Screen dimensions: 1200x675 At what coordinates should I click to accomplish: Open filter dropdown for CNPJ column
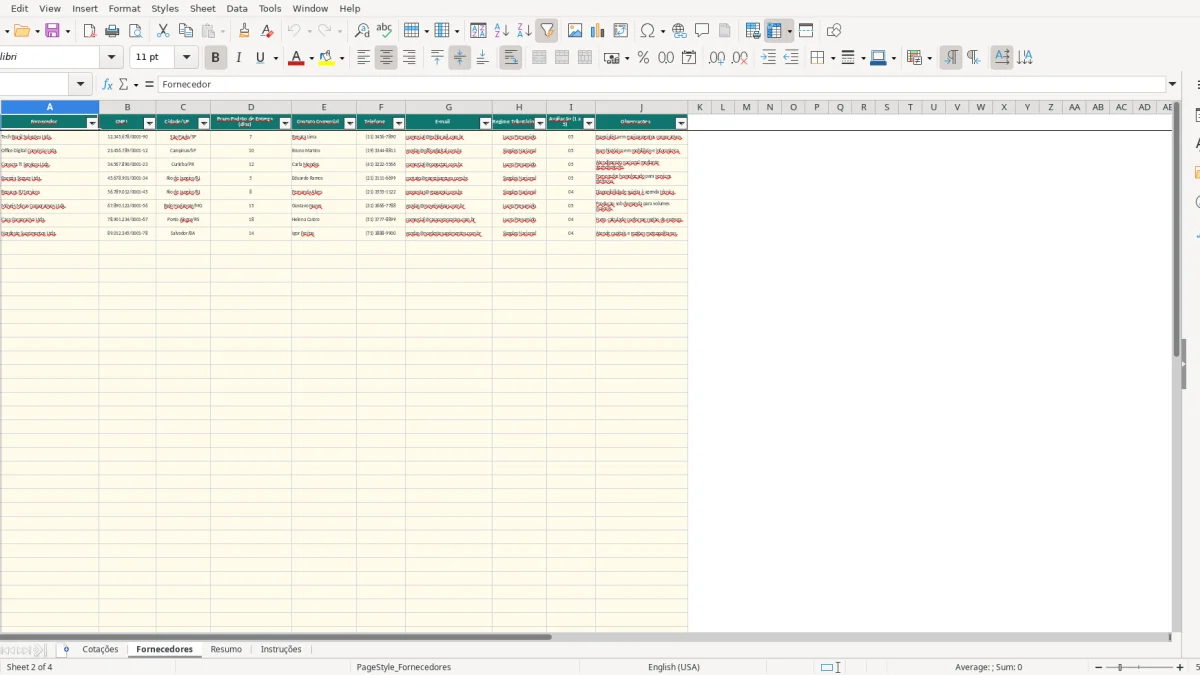(149, 123)
